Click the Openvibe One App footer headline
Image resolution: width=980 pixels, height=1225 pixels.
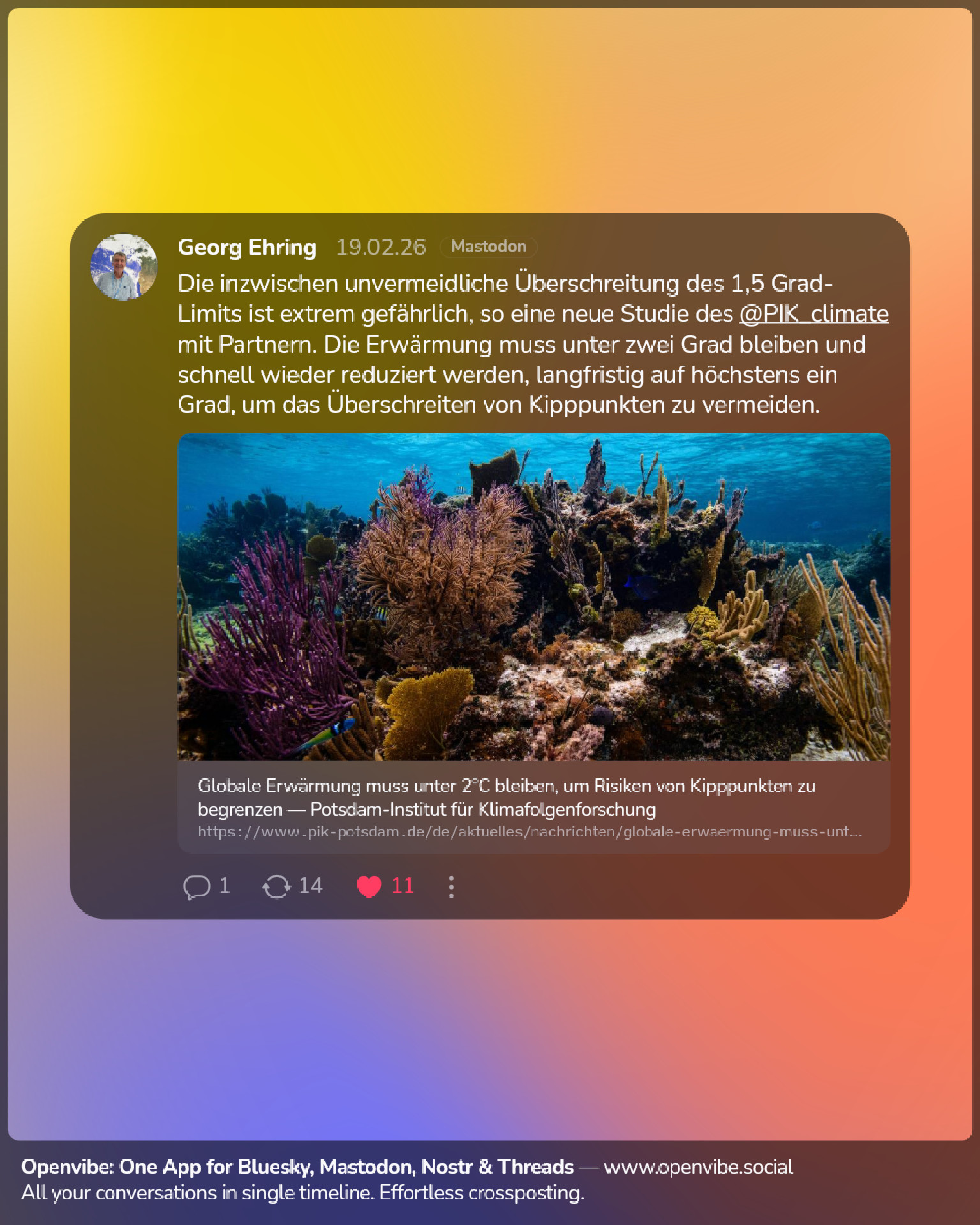pyautogui.click(x=297, y=1167)
